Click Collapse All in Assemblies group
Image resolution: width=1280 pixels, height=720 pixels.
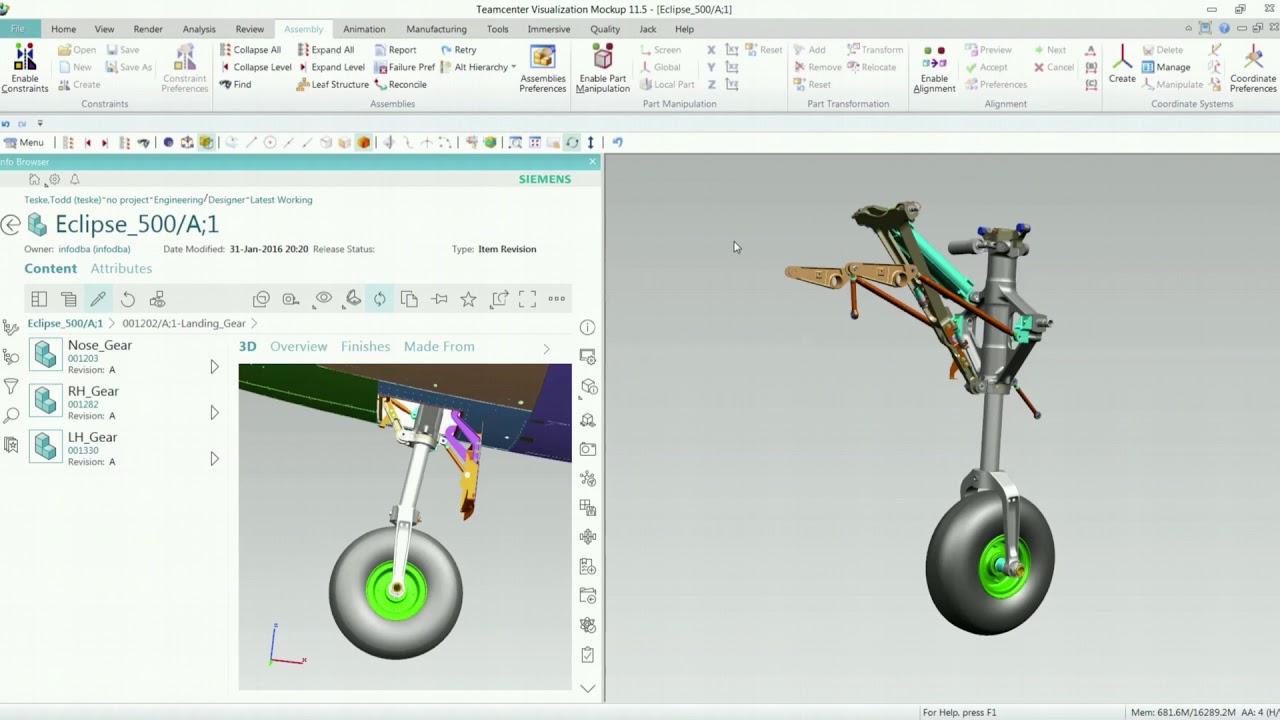click(x=250, y=50)
